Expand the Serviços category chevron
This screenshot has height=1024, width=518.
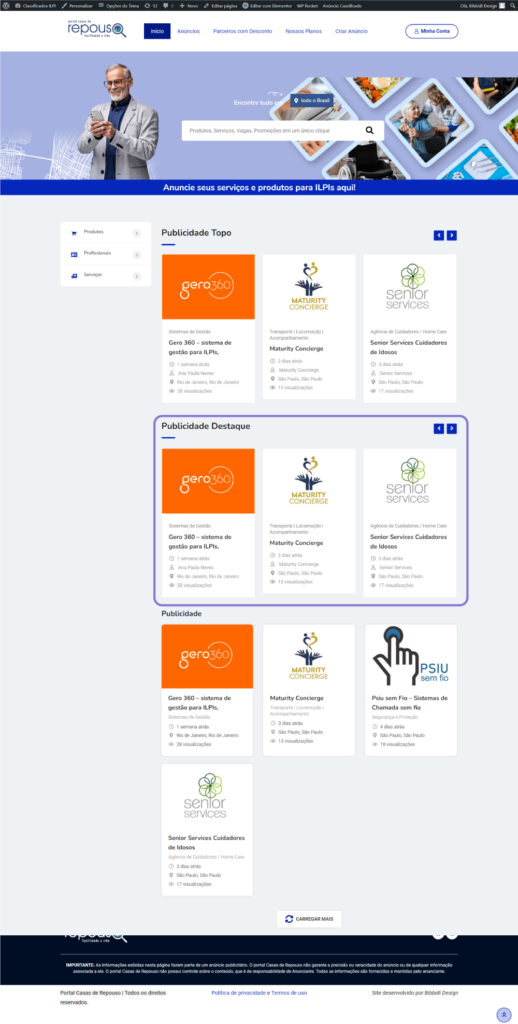(x=137, y=276)
